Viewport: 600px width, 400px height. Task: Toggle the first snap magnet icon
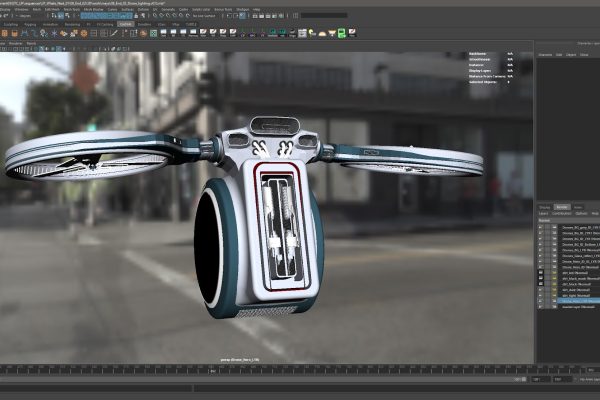pyautogui.click(x=155, y=16)
